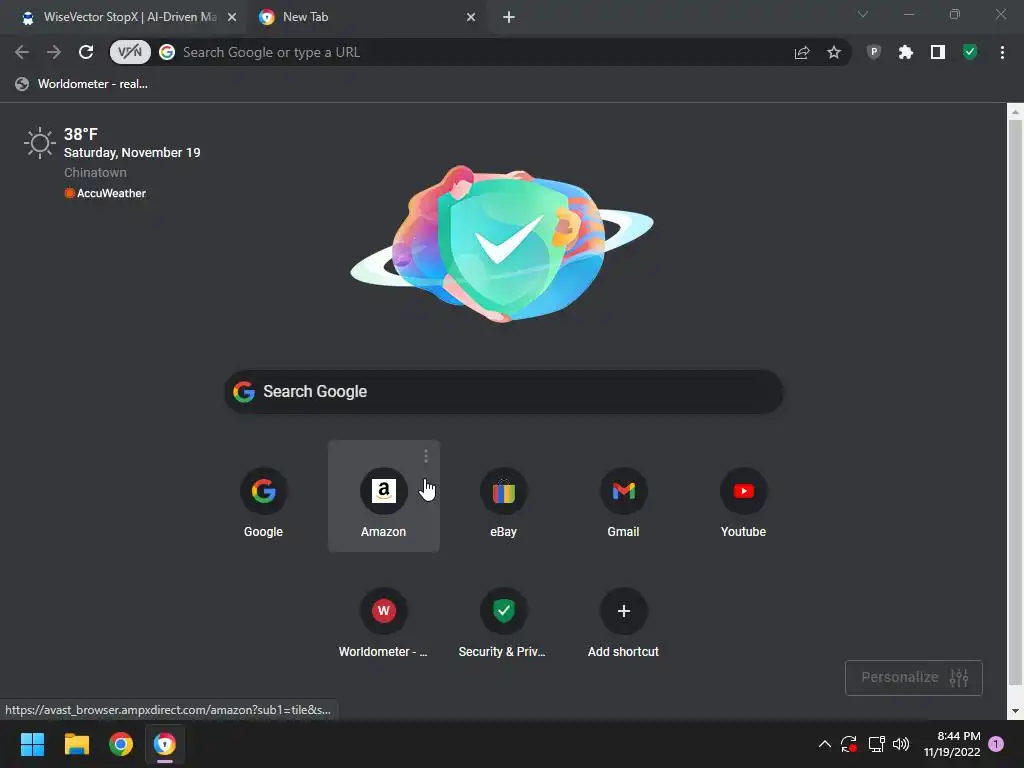Open Avast green checkmark security icon

(x=970, y=52)
